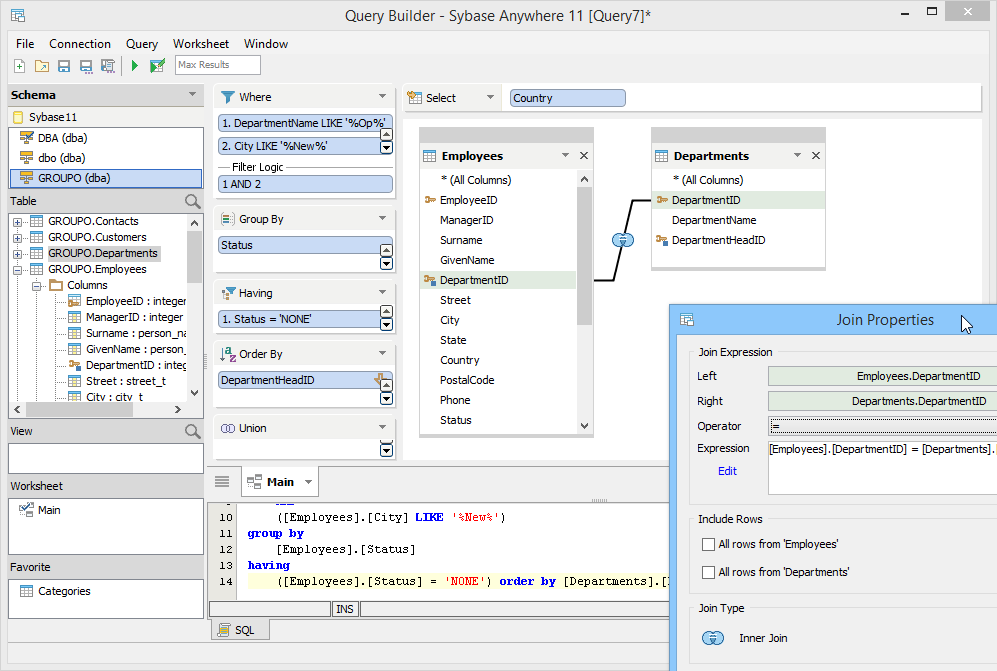Click the run-to-grid icon beside the play button
The width and height of the screenshot is (997, 671).
(x=157, y=66)
